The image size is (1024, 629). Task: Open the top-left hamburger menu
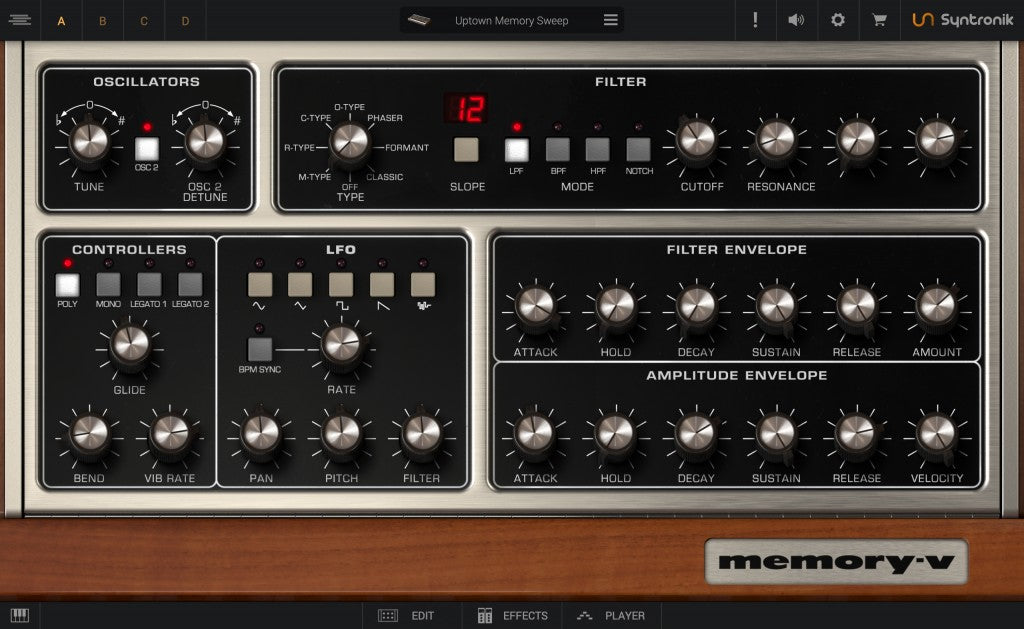20,19
